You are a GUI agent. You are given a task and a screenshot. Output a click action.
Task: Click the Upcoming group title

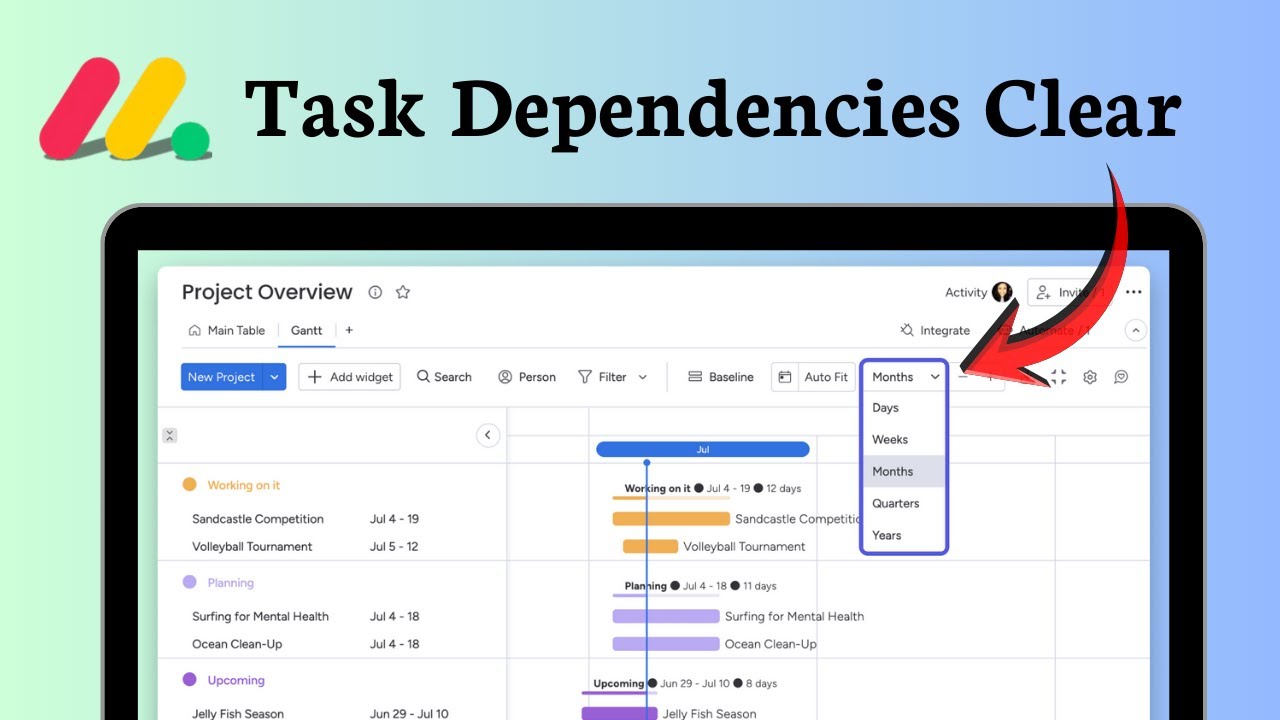[236, 680]
